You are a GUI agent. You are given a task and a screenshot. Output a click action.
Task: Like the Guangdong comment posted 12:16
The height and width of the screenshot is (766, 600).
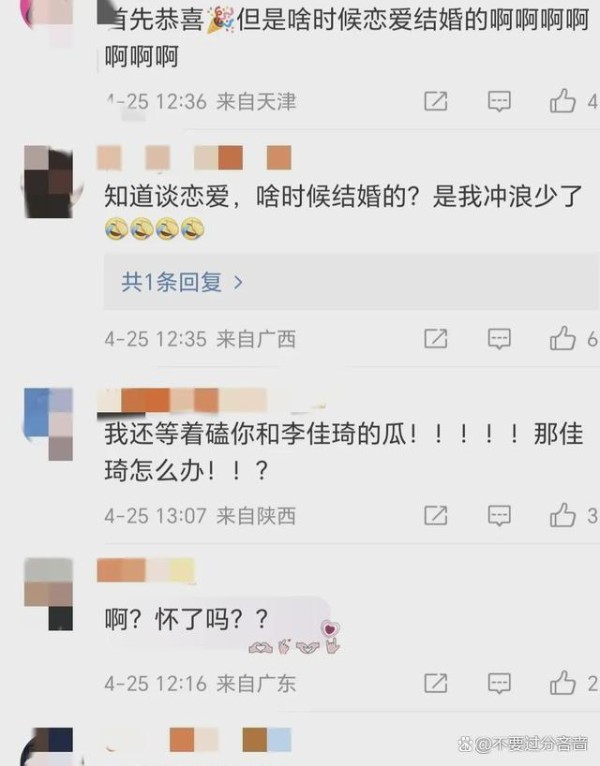pos(562,682)
